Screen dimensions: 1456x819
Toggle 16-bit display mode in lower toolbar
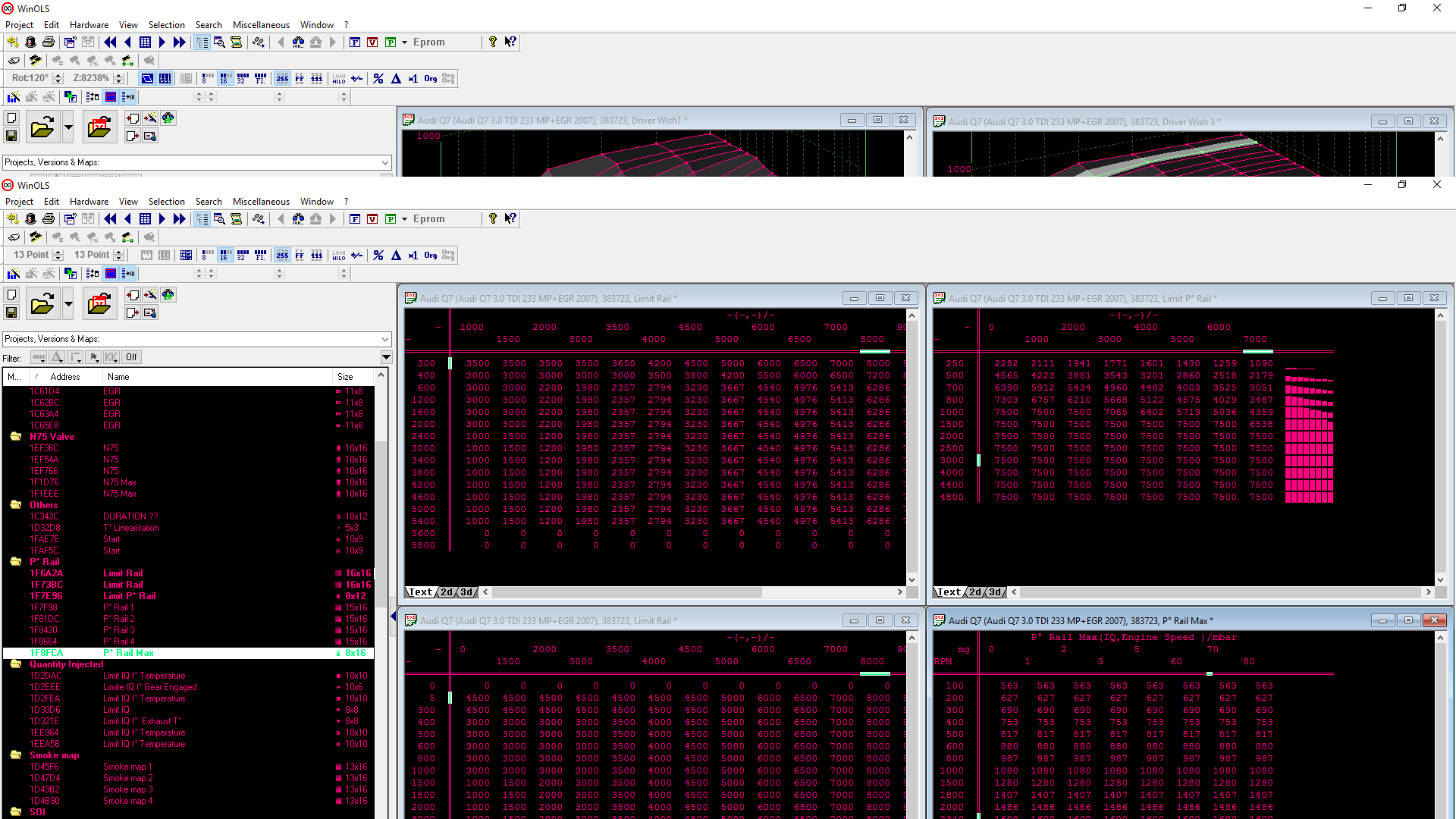click(x=224, y=256)
